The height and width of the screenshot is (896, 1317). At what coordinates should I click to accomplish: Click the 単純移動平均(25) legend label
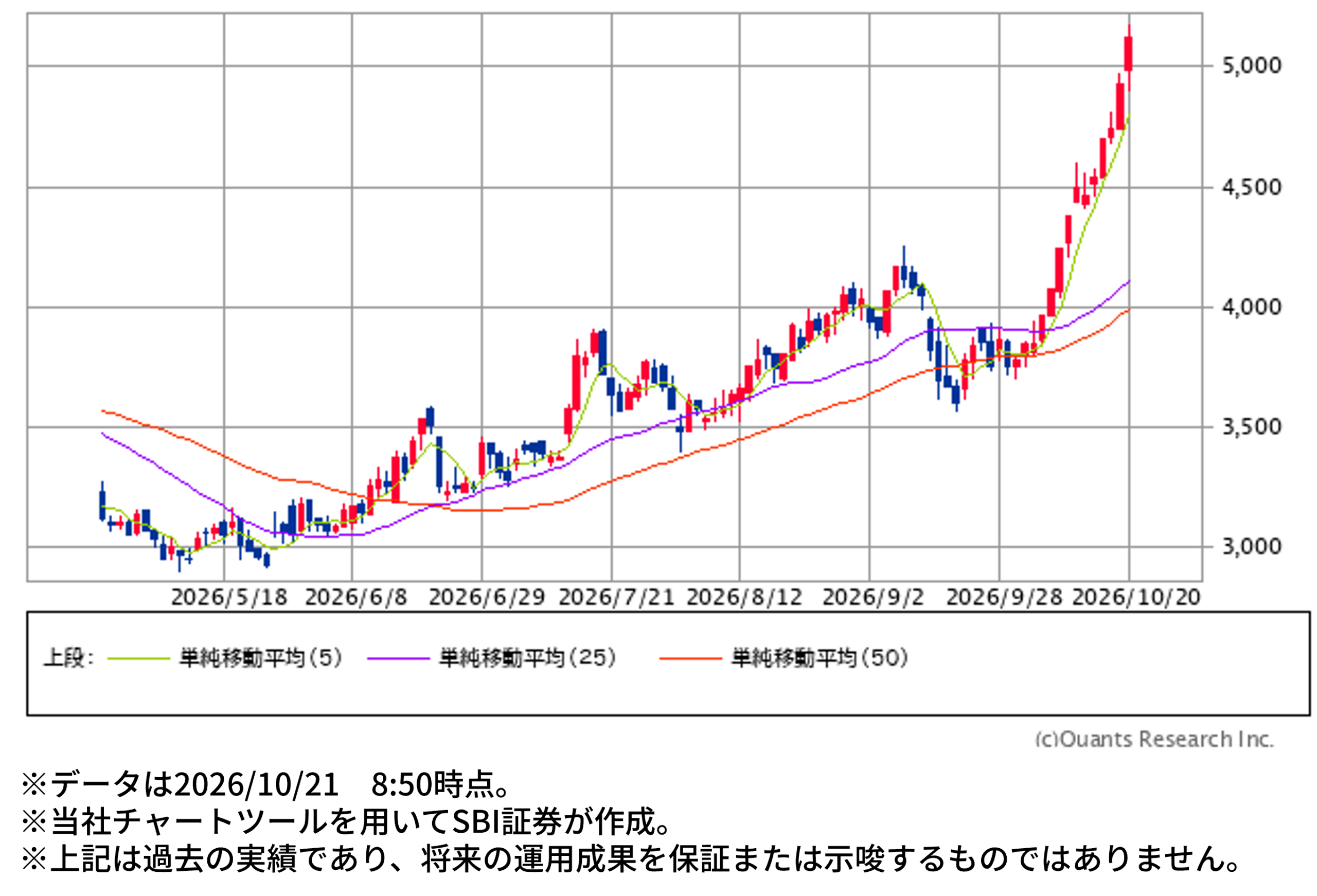click(528, 658)
